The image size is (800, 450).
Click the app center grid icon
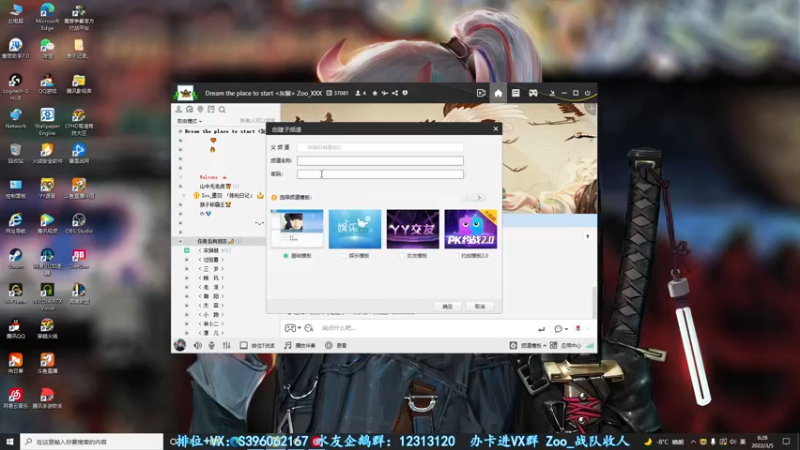(x=554, y=345)
